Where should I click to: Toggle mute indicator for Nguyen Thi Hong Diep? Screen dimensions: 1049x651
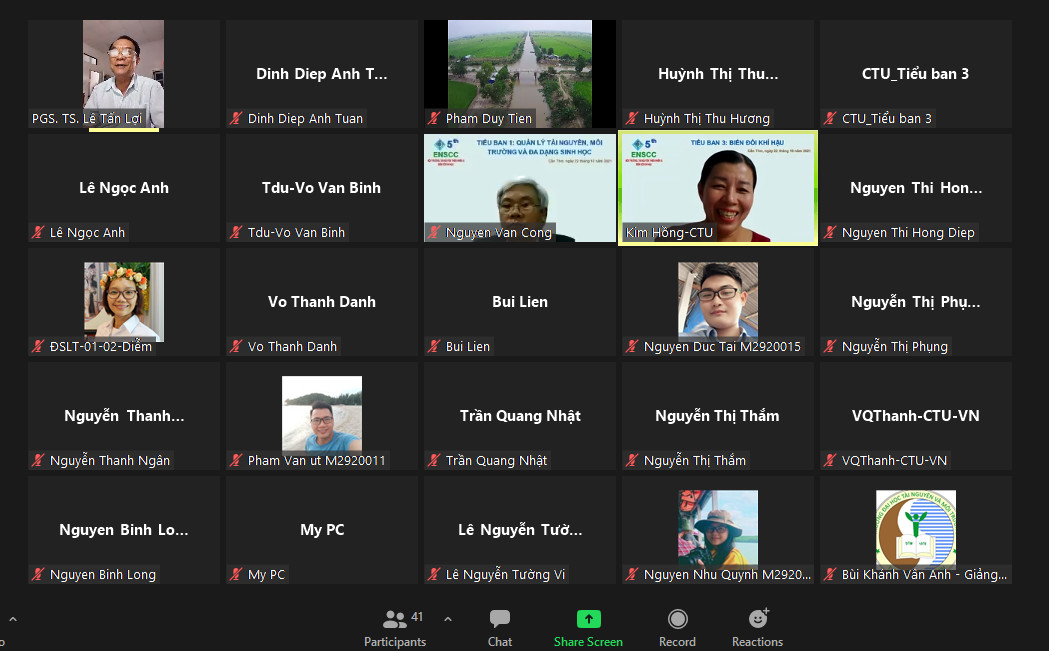tap(830, 233)
